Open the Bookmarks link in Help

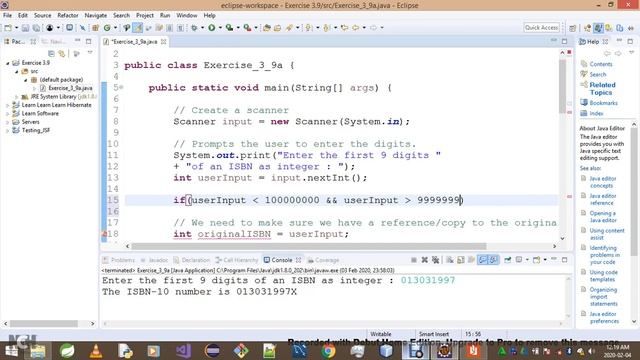click(603, 103)
